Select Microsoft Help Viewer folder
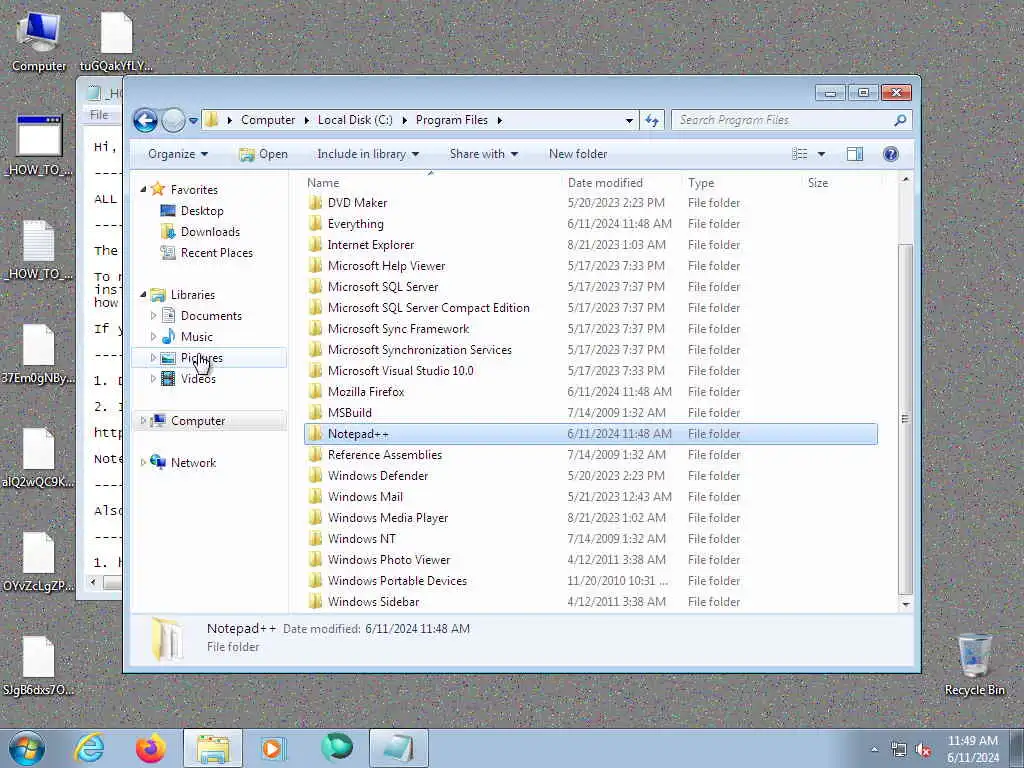1024x768 pixels. tap(386, 266)
